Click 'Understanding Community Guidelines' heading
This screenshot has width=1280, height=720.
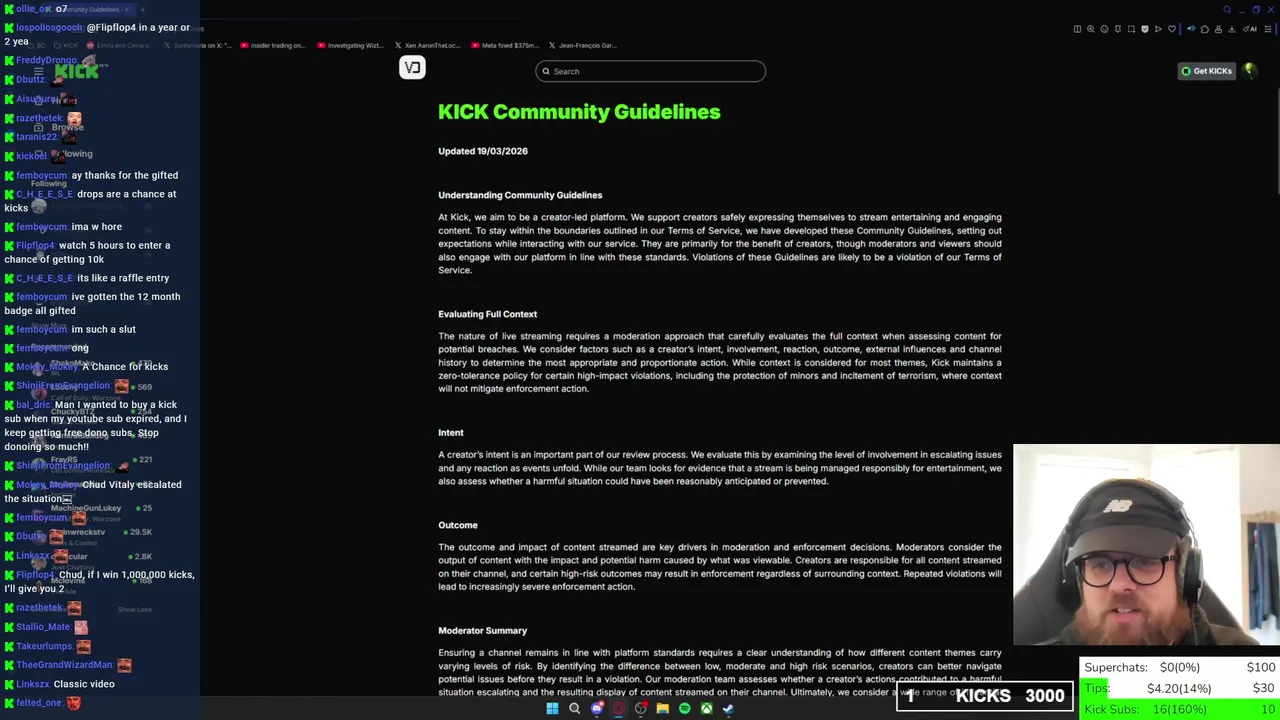(x=520, y=195)
